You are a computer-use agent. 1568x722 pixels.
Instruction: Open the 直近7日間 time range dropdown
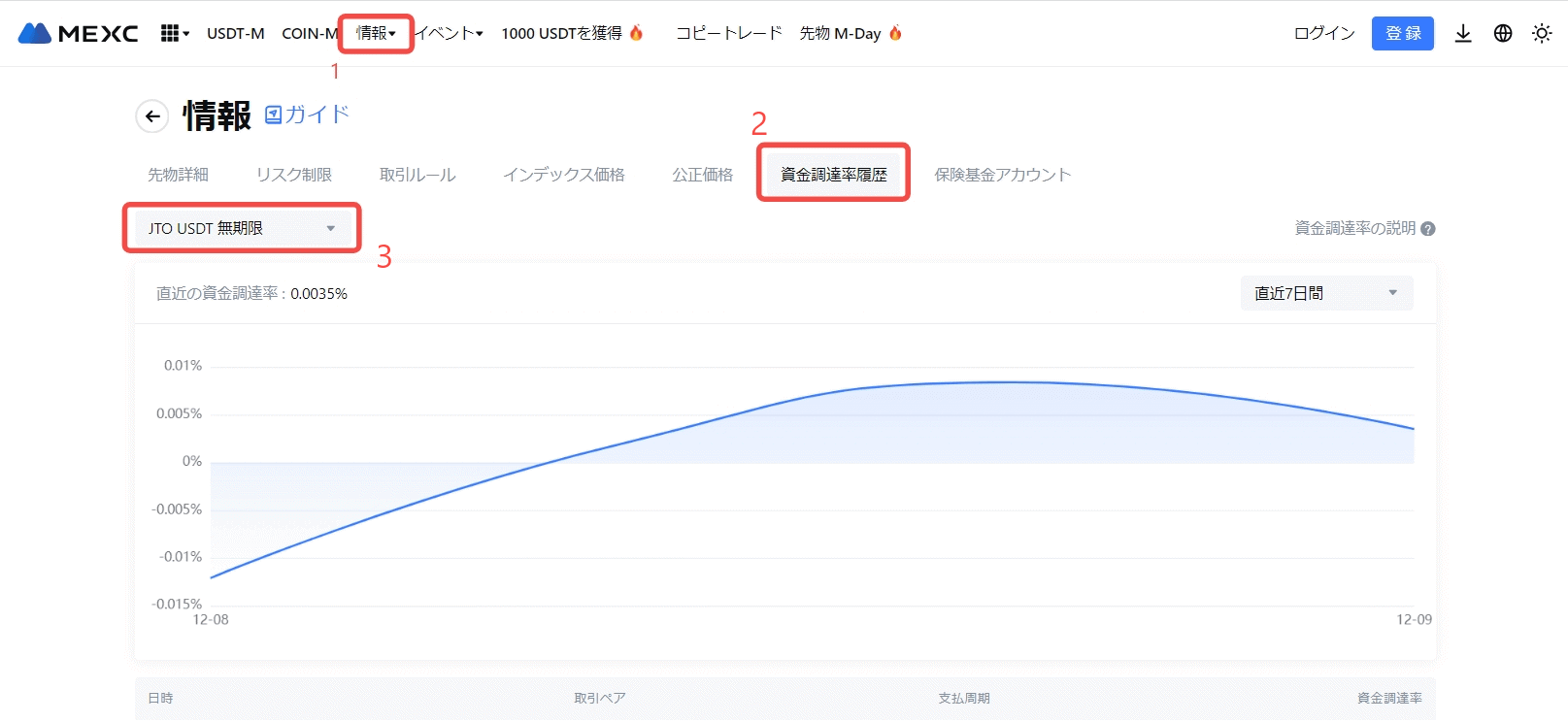coord(1325,293)
